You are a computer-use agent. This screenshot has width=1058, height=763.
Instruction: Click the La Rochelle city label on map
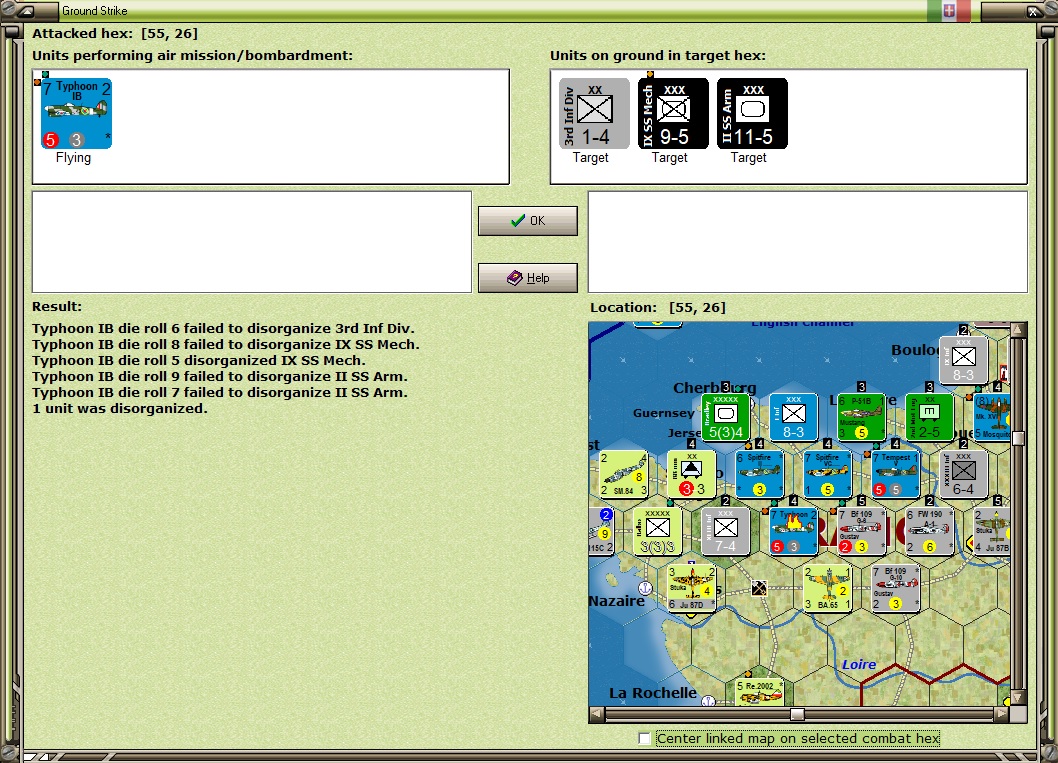click(653, 693)
